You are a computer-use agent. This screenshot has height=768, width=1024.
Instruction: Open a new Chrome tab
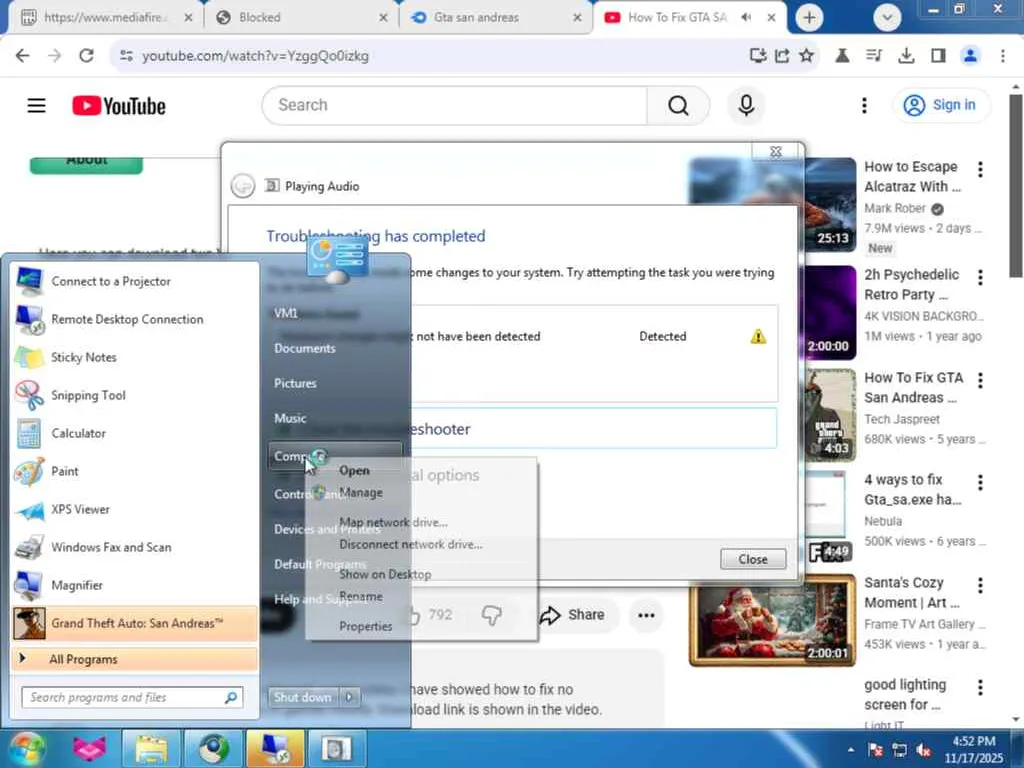pyautogui.click(x=809, y=18)
